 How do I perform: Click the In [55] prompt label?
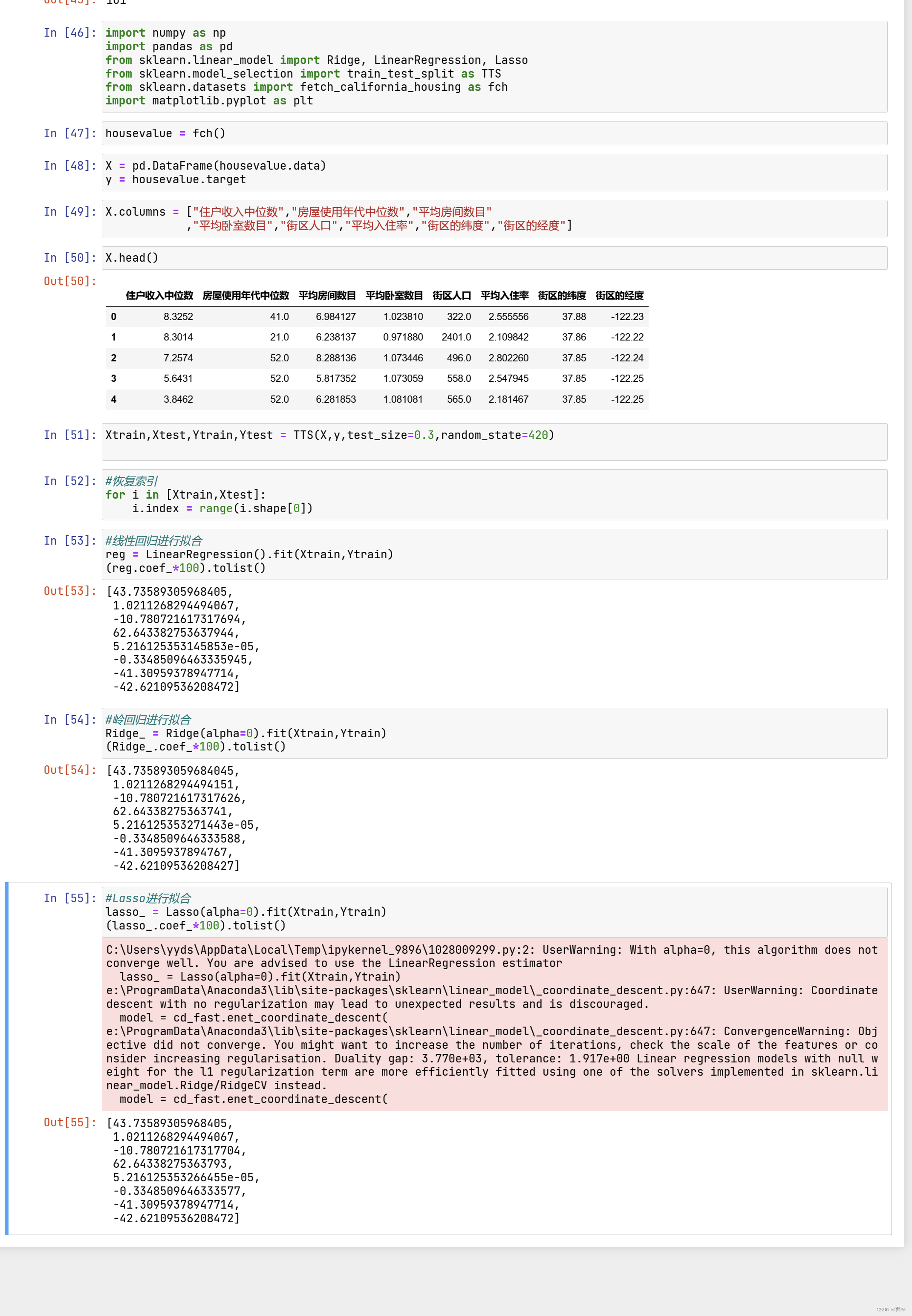pyautogui.click(x=70, y=898)
